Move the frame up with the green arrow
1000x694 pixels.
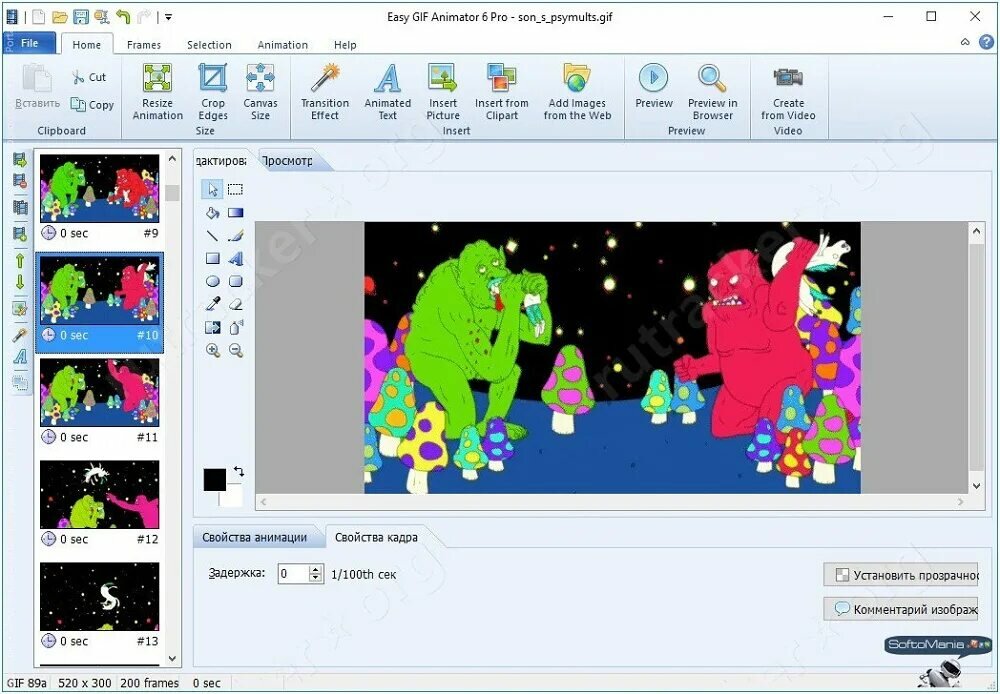(x=20, y=261)
